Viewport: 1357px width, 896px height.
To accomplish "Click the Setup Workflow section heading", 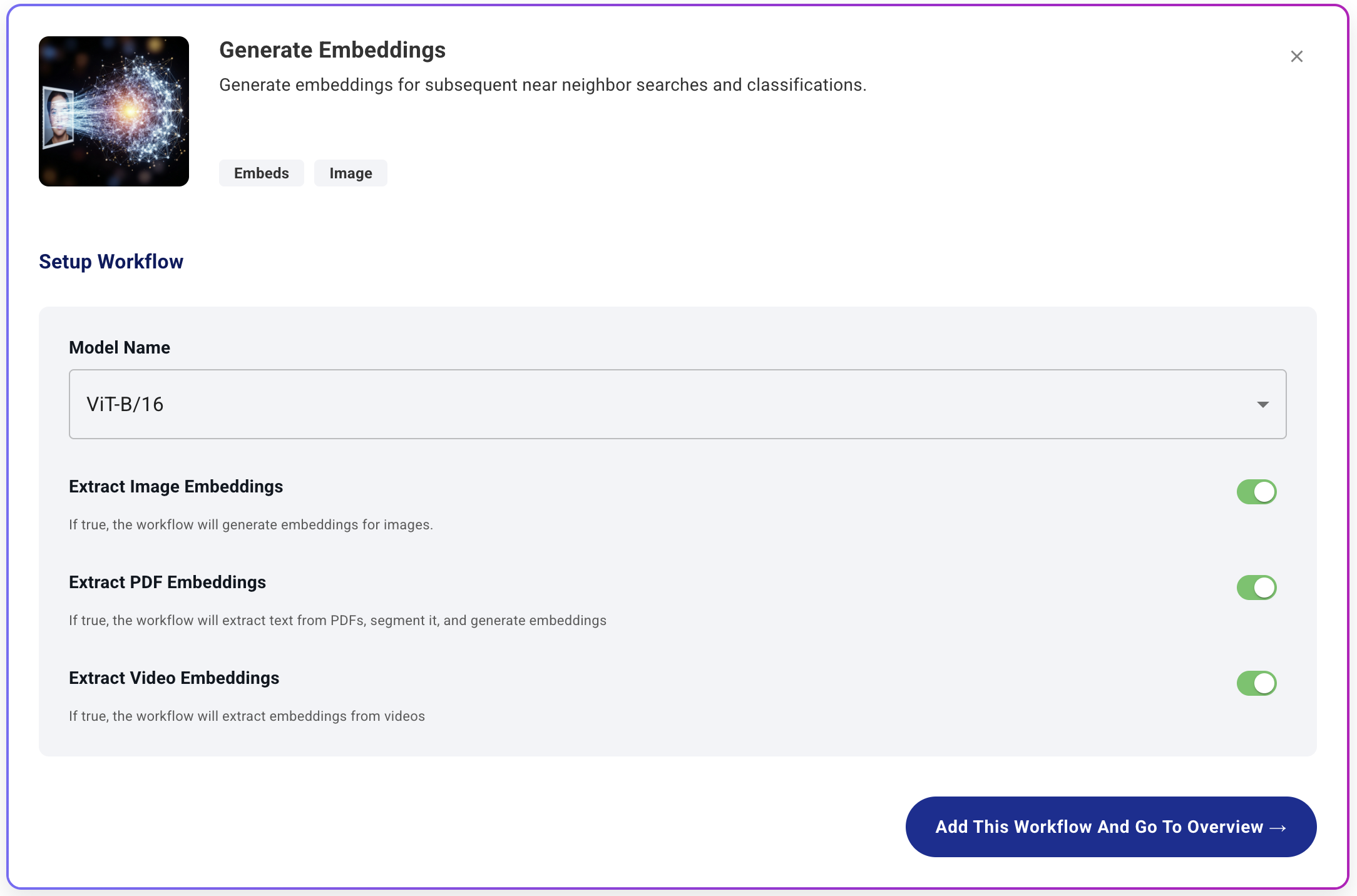I will [111, 262].
